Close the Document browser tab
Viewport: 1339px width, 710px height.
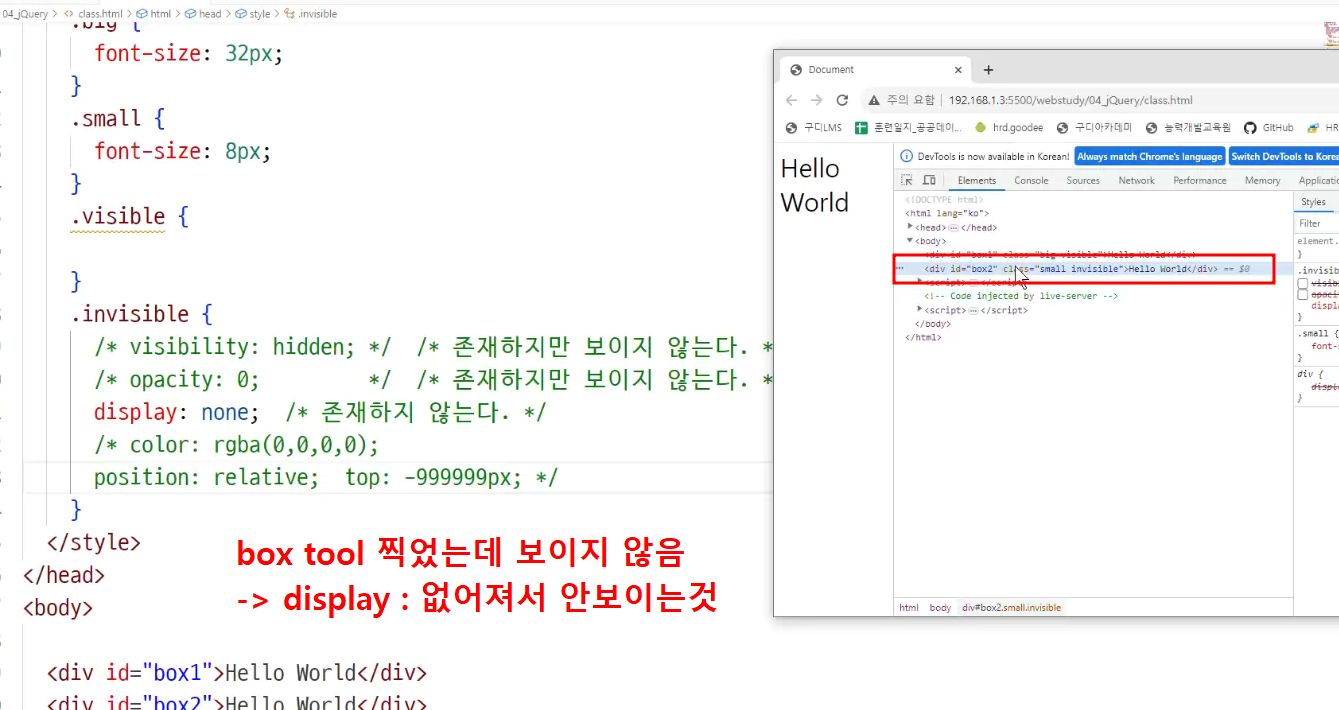click(x=958, y=70)
